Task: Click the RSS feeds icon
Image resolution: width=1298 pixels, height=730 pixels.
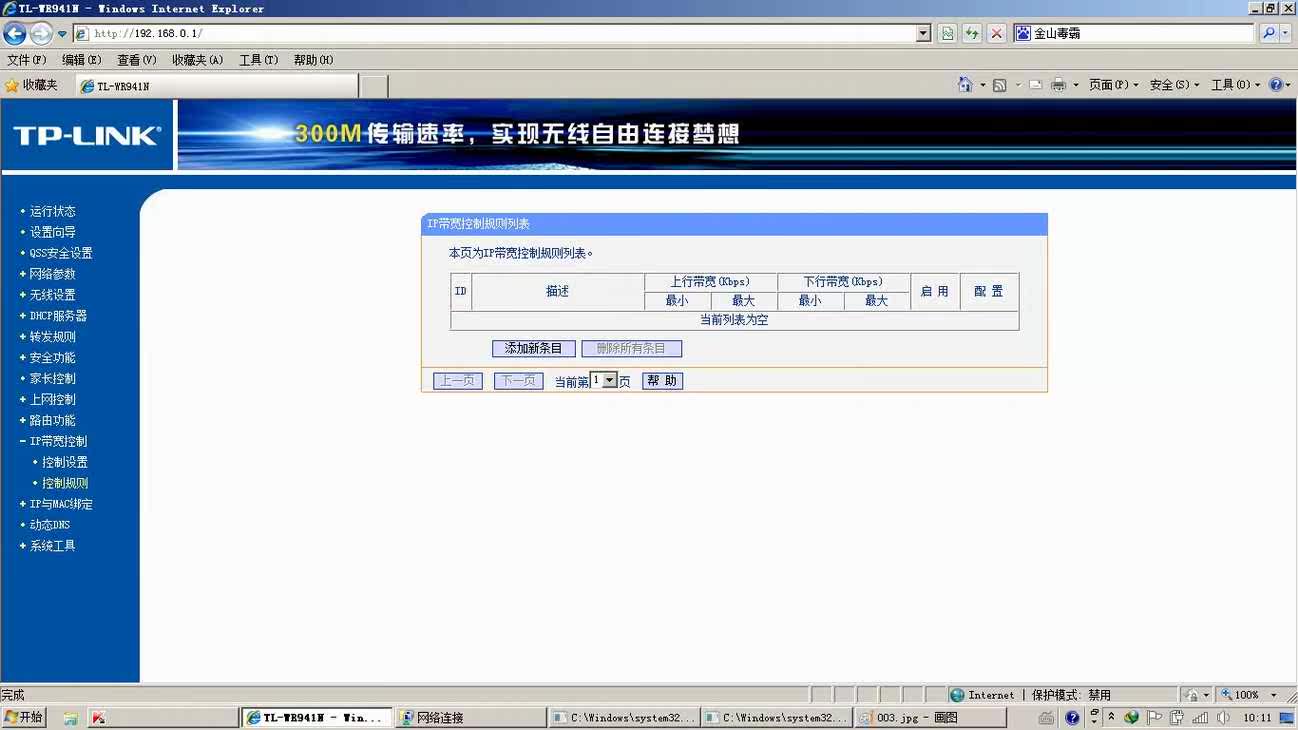Action: pyautogui.click(x=999, y=85)
